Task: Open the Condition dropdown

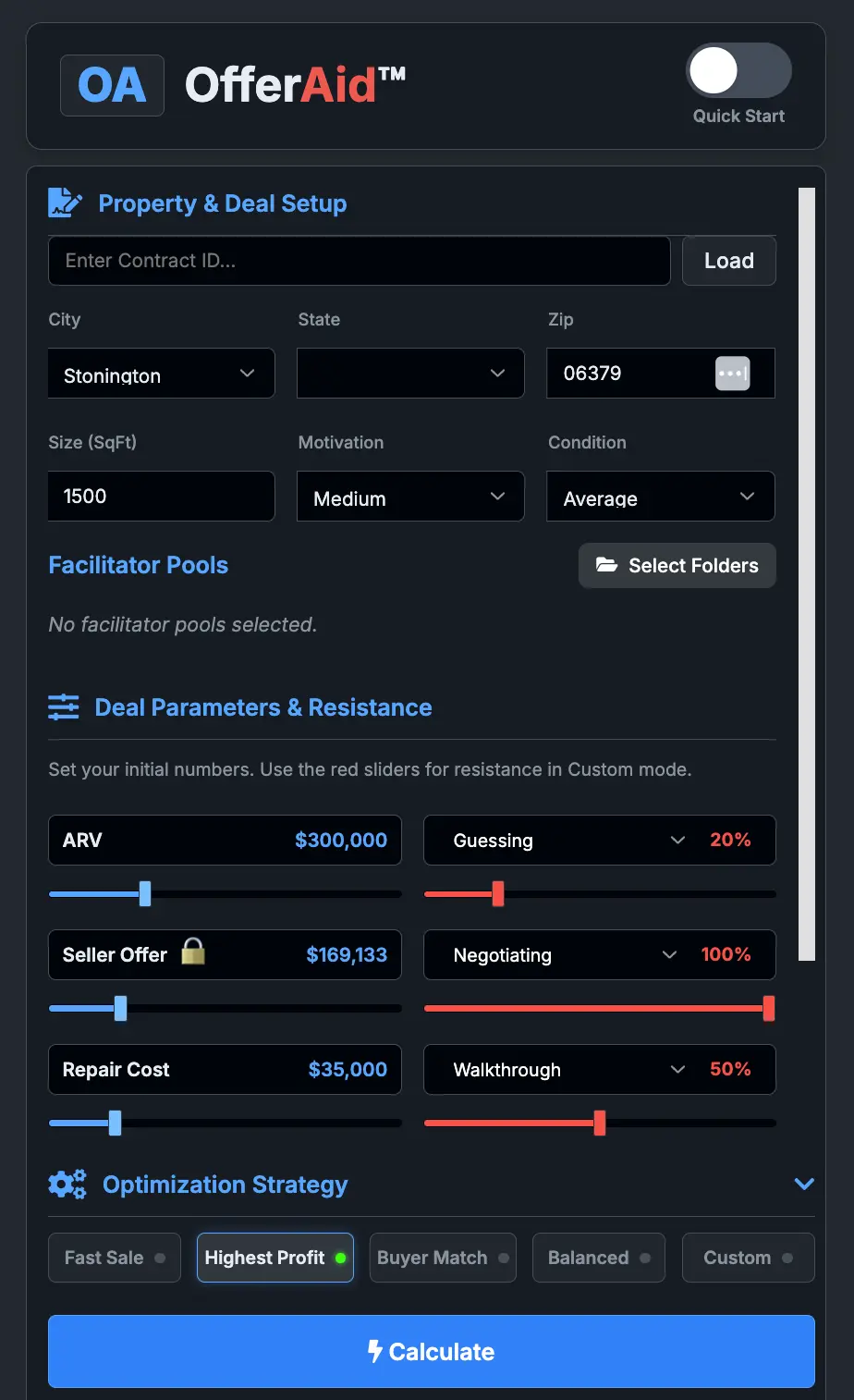Action: [x=660, y=497]
